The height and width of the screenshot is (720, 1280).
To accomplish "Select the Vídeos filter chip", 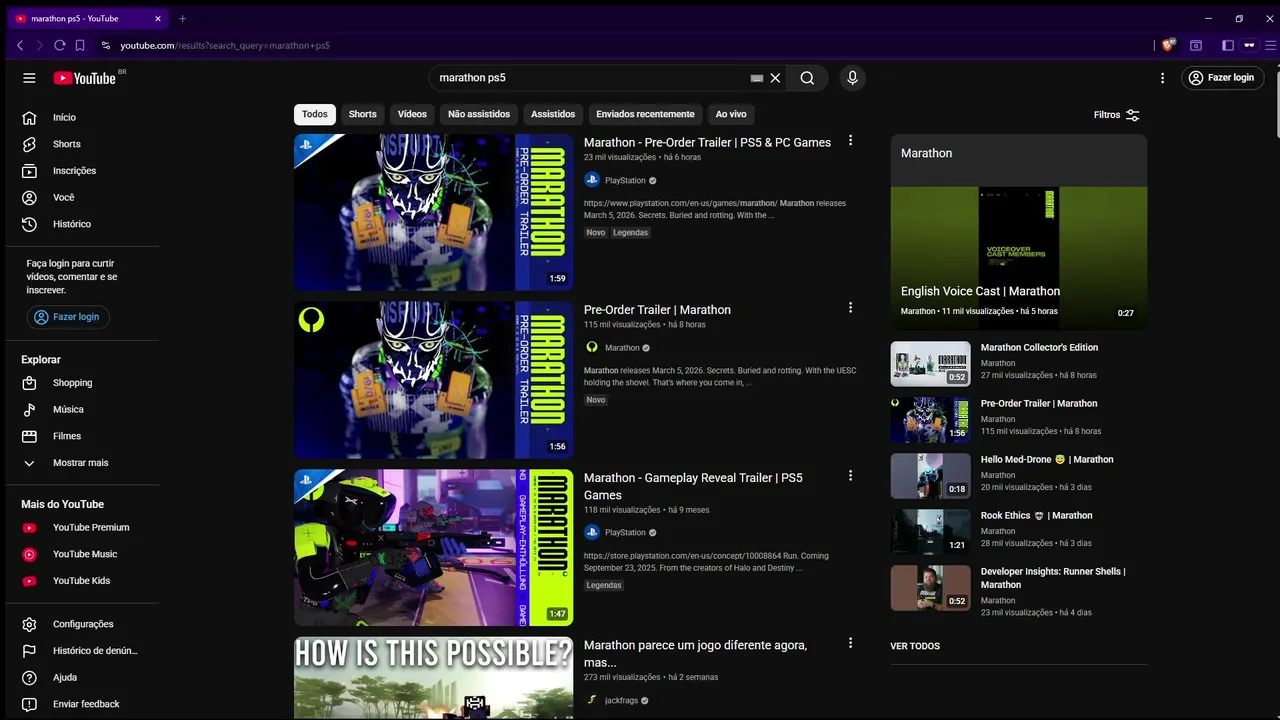I will tap(412, 114).
